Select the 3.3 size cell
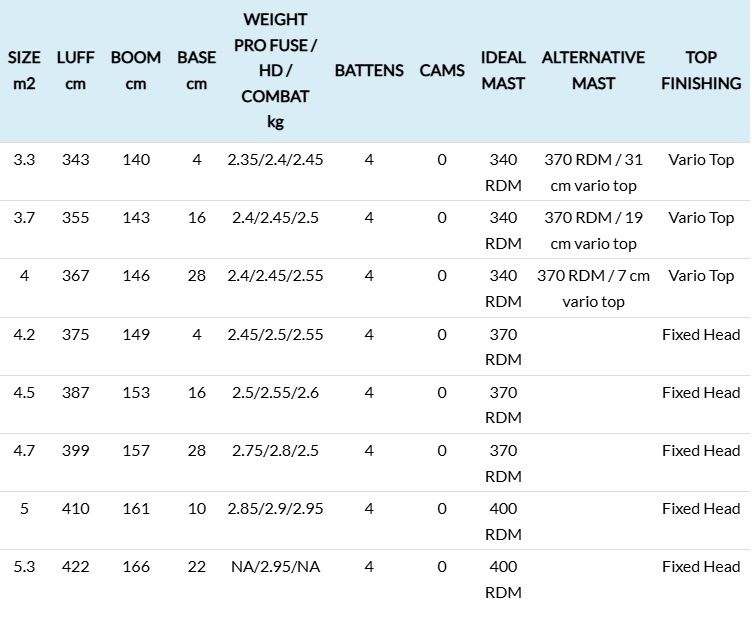Image resolution: width=752 pixels, height=627 pixels. coord(24,160)
